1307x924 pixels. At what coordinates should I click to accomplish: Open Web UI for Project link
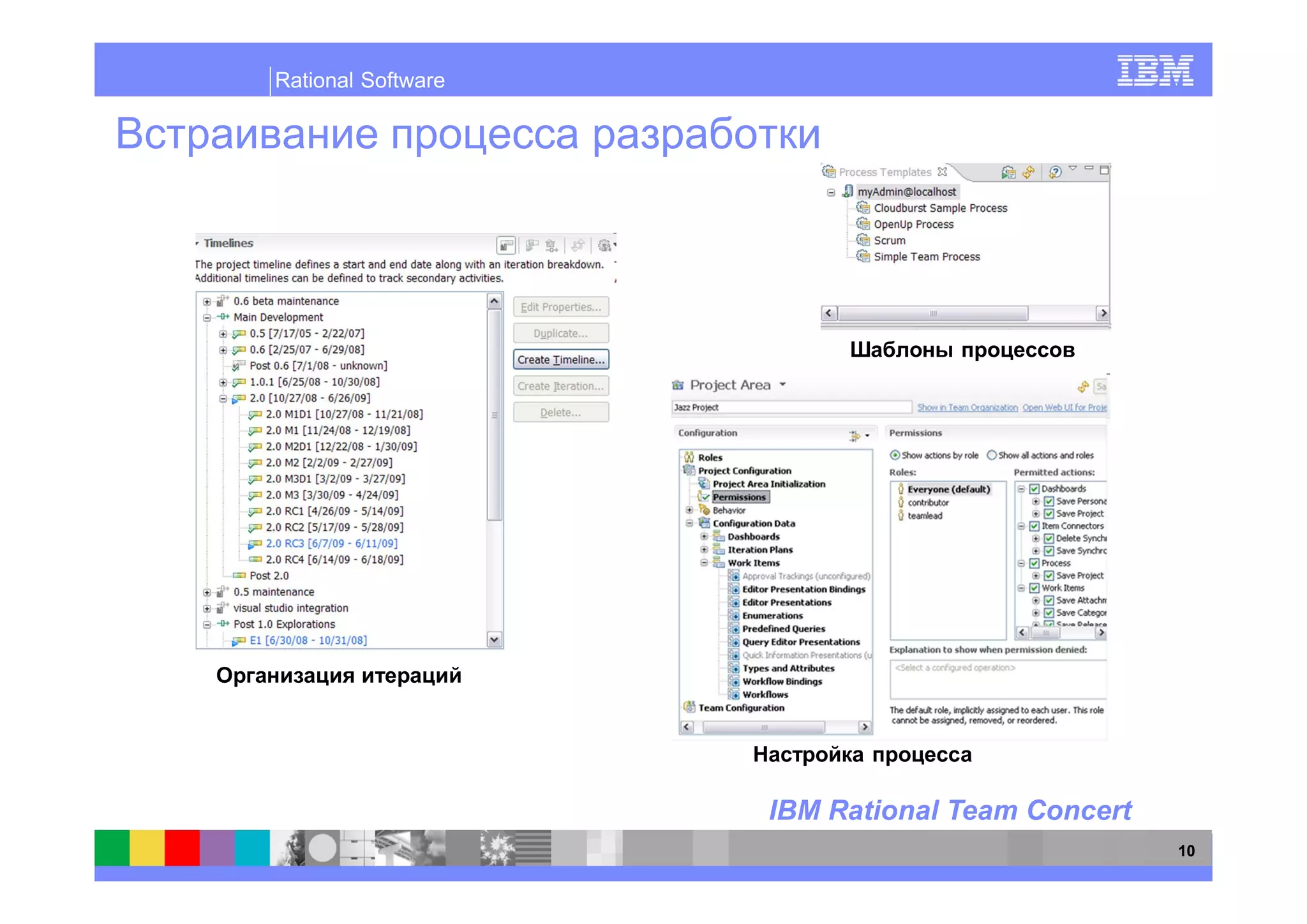tap(1064, 408)
